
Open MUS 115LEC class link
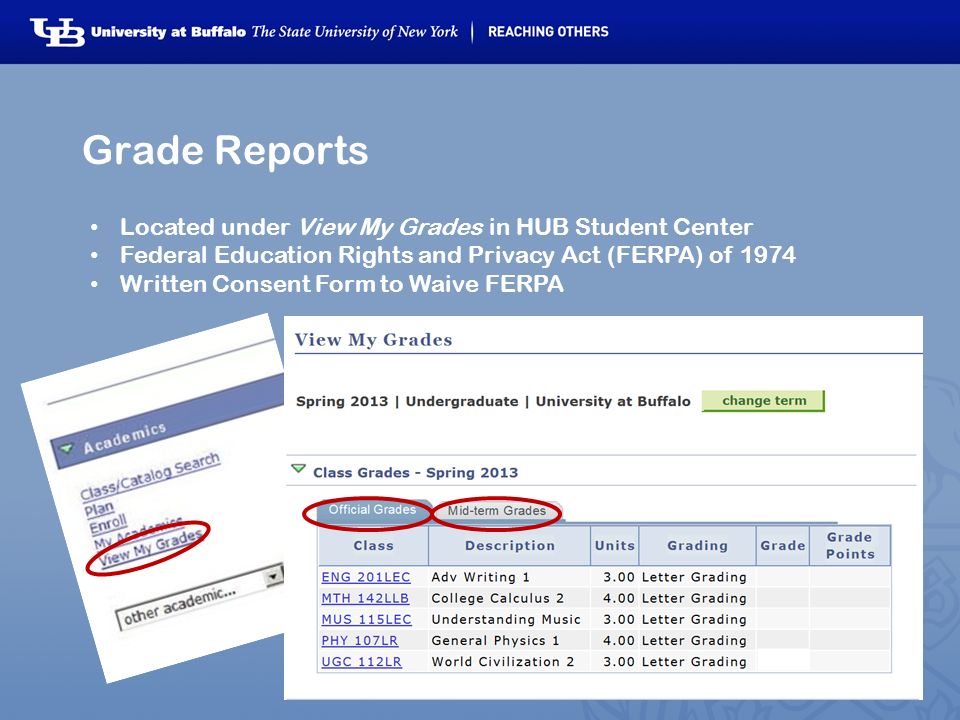click(x=366, y=620)
